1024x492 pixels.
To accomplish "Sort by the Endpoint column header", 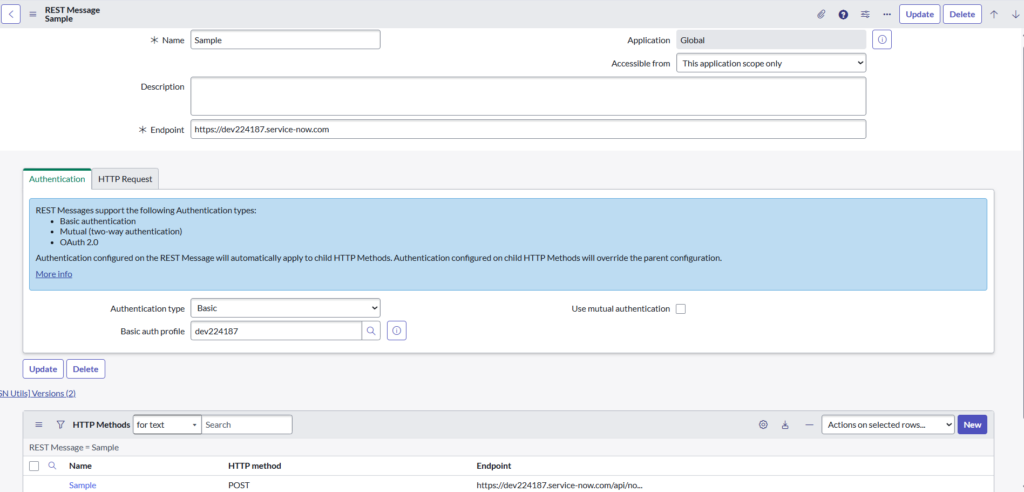I will click(494, 466).
